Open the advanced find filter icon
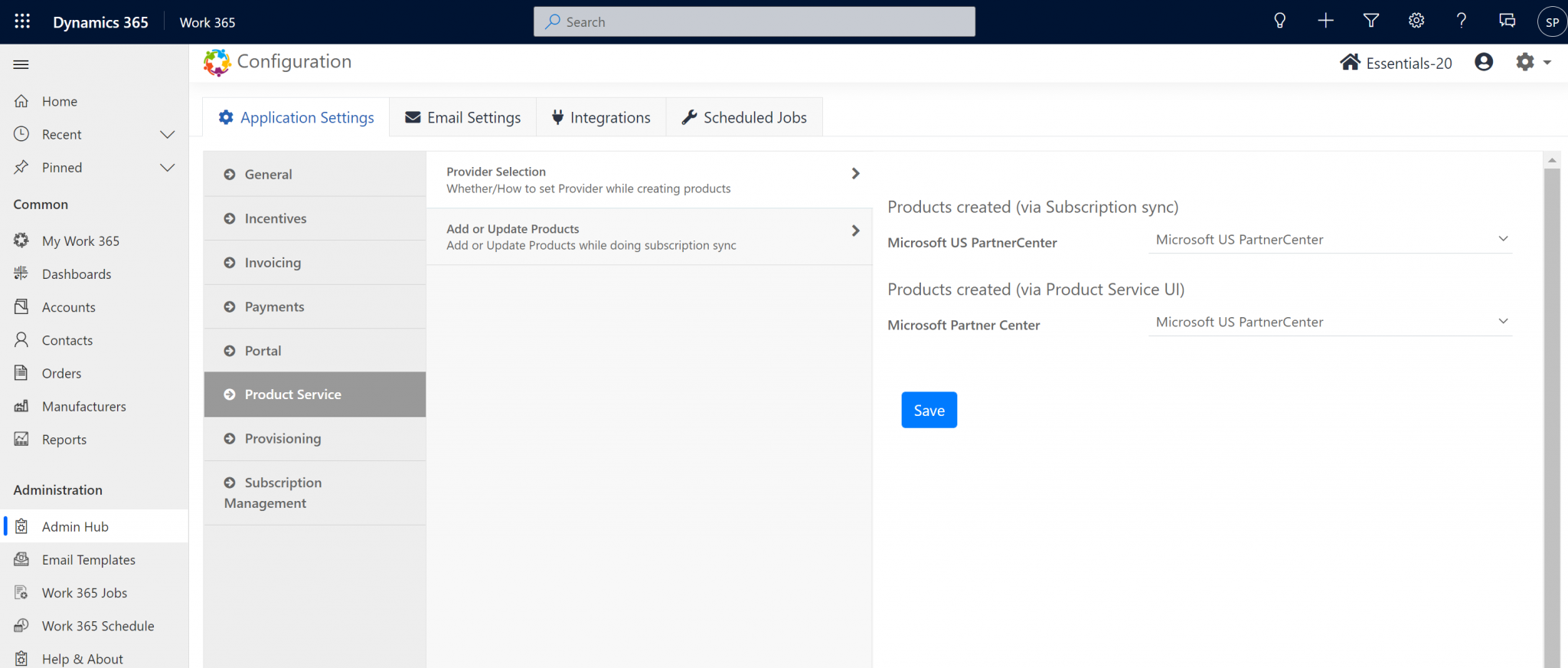 pyautogui.click(x=1371, y=21)
